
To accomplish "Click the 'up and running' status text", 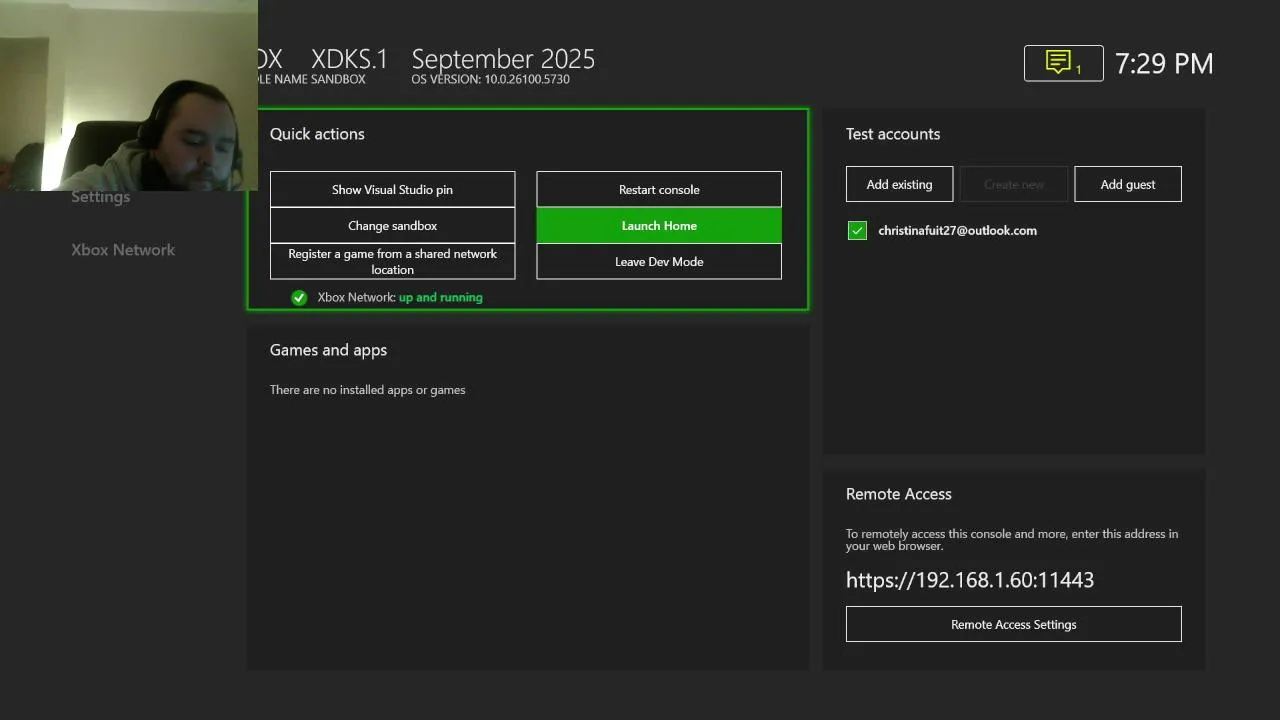I will pos(440,297).
